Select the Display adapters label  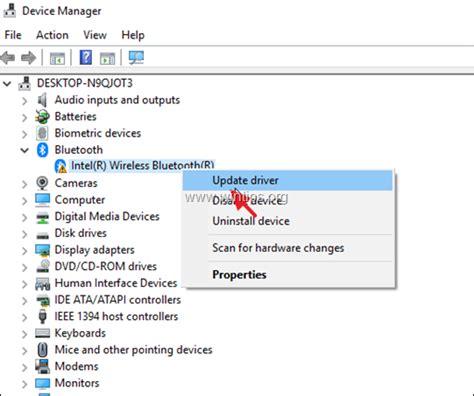tap(95, 250)
